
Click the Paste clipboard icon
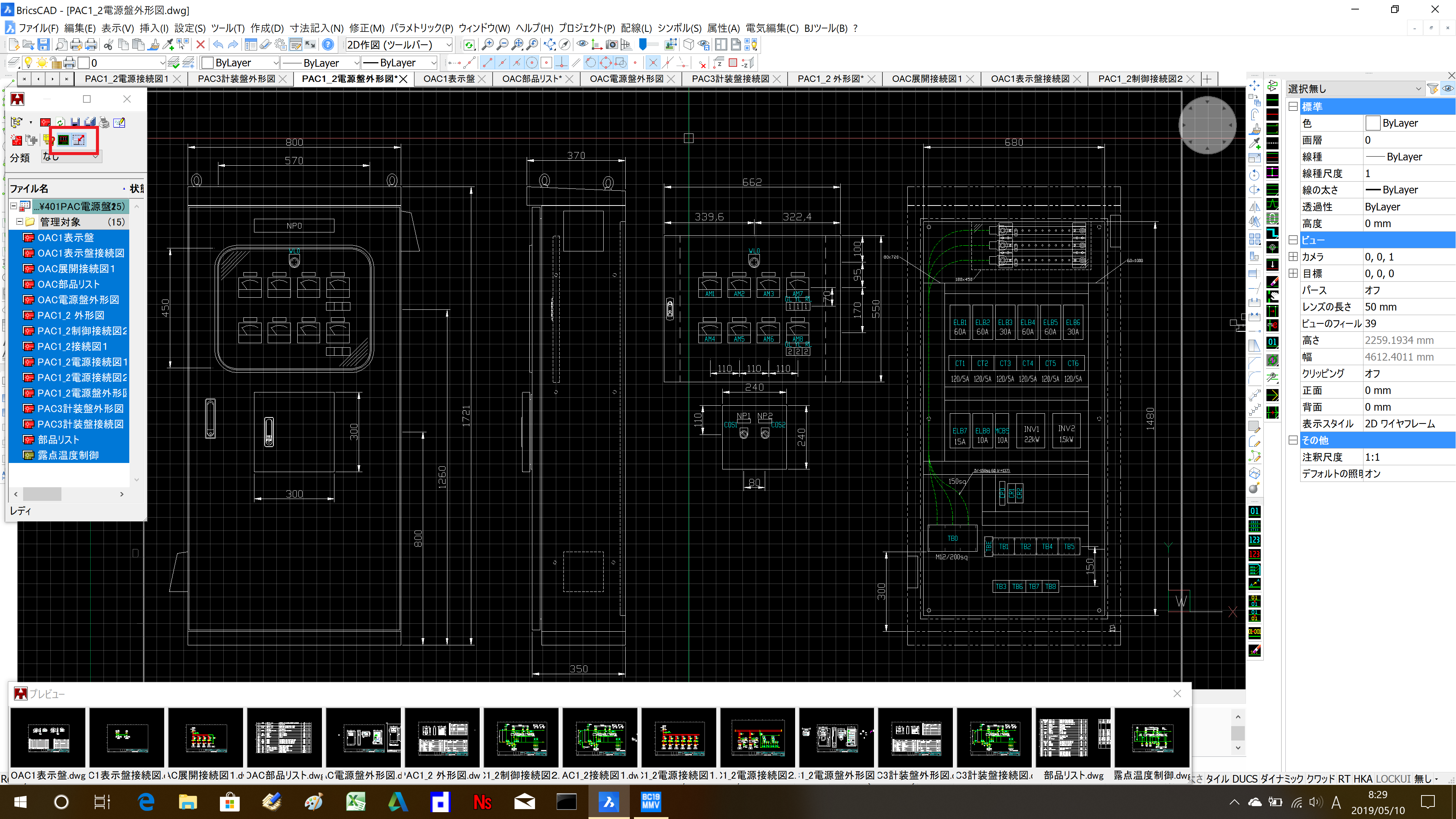pos(138,45)
